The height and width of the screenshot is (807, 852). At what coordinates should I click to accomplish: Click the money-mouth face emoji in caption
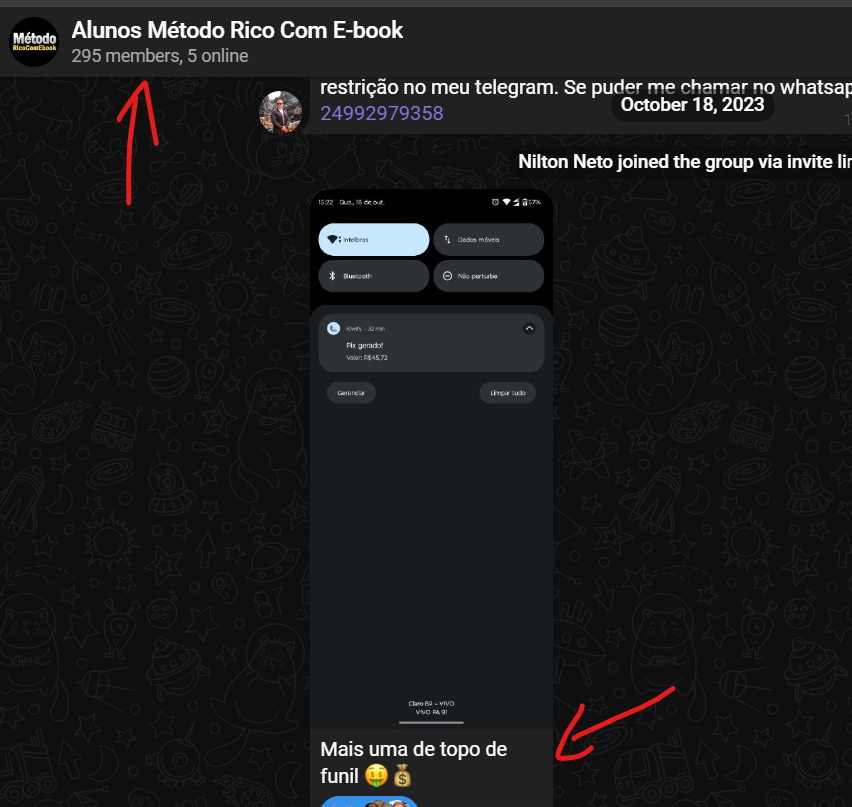coord(376,775)
